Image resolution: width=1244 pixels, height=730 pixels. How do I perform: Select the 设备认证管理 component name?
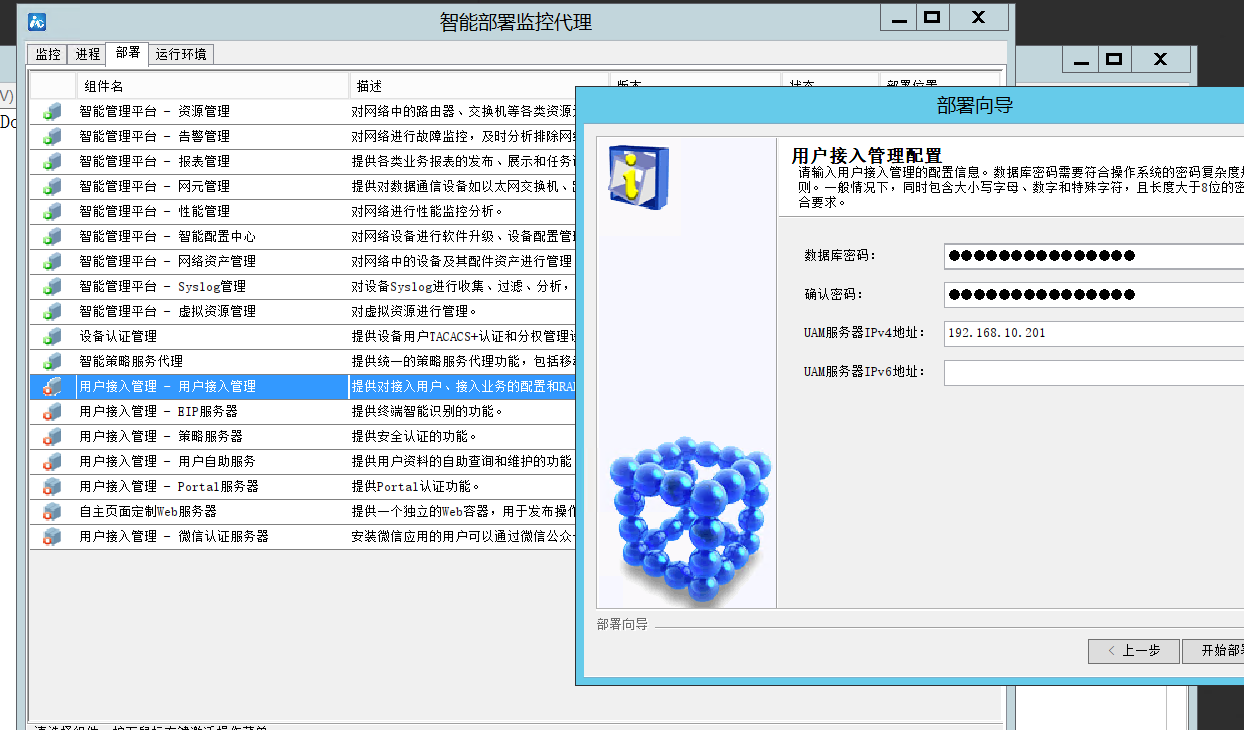click(x=118, y=336)
